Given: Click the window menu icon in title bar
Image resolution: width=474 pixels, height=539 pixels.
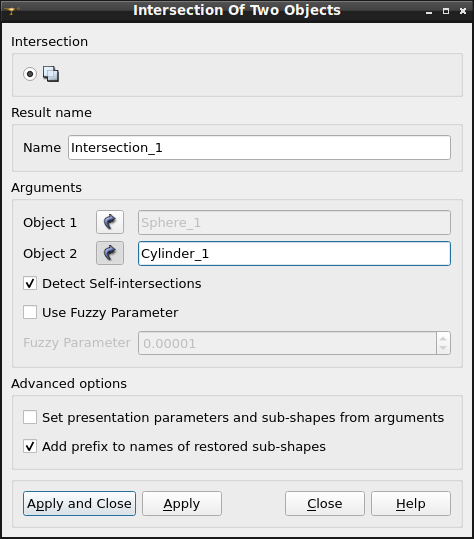Looking at the screenshot, I should click(11, 10).
